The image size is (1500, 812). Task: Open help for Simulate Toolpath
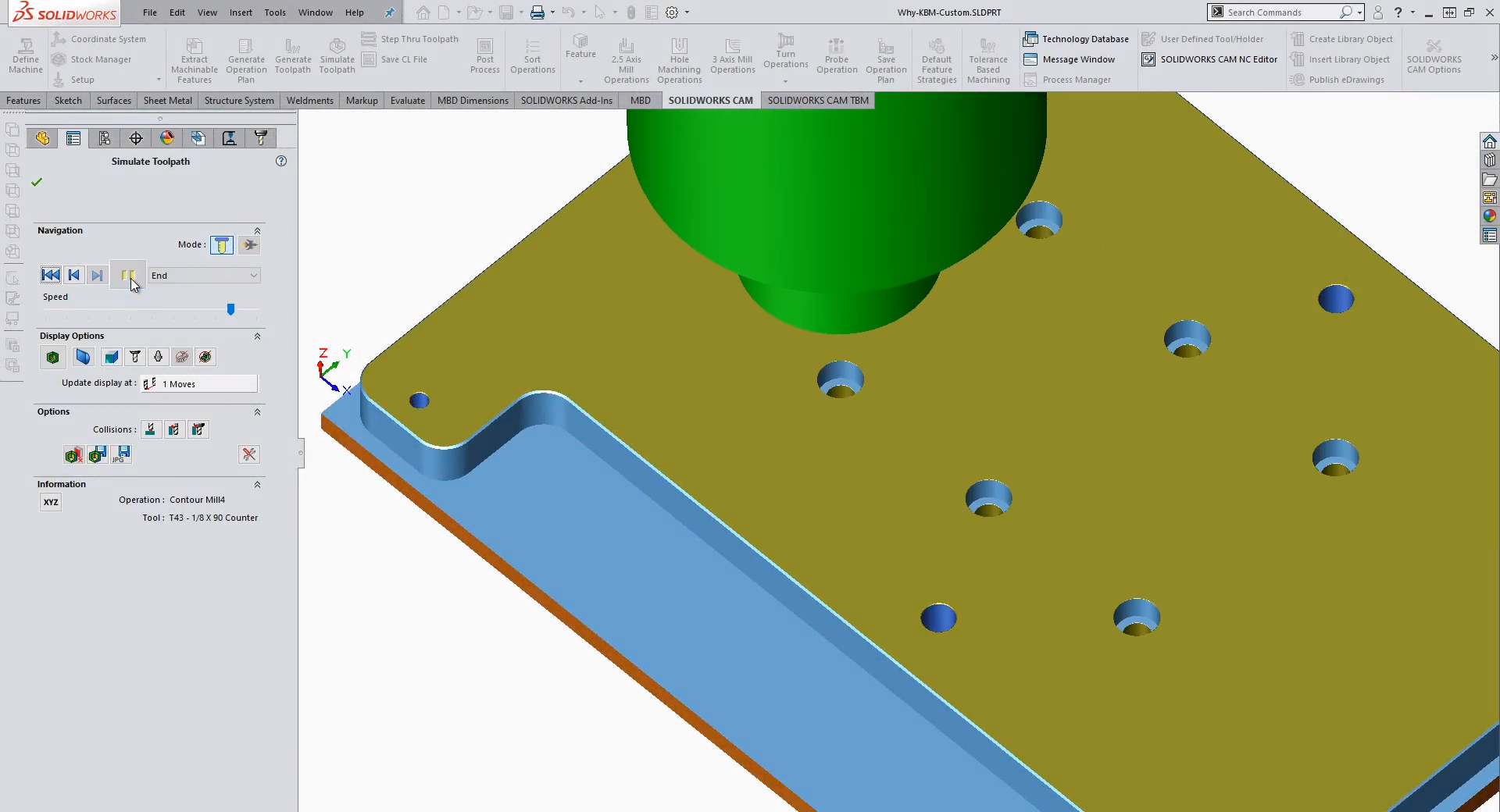click(281, 161)
